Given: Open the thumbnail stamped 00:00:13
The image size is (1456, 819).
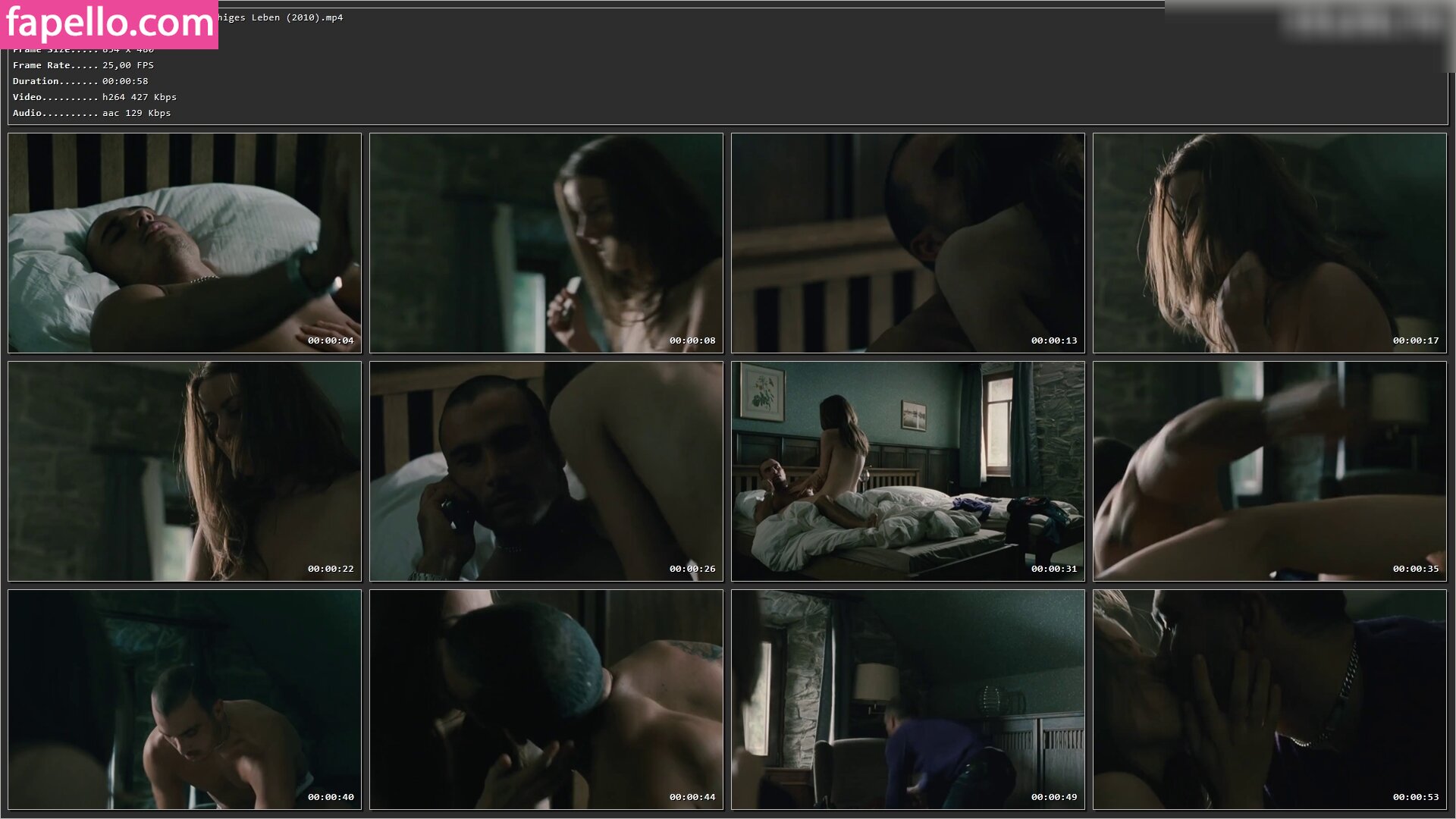Looking at the screenshot, I should [908, 243].
